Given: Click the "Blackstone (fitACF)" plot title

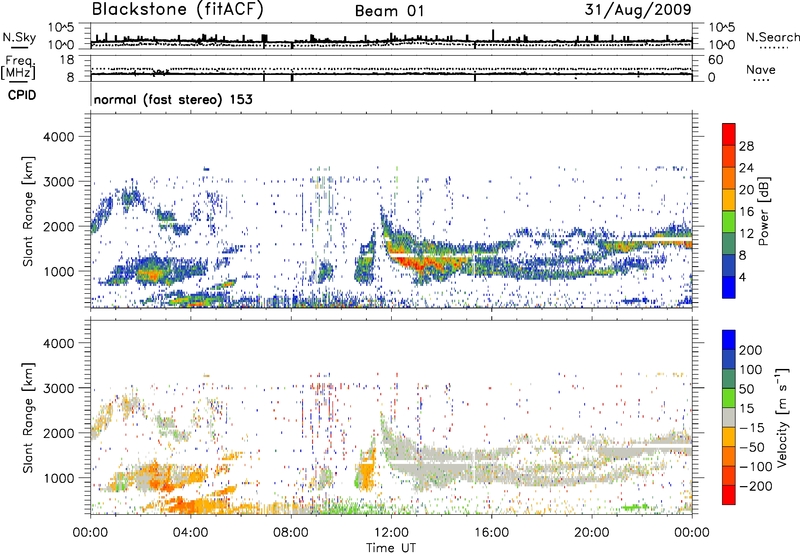Looking at the screenshot, I should coord(178,9).
